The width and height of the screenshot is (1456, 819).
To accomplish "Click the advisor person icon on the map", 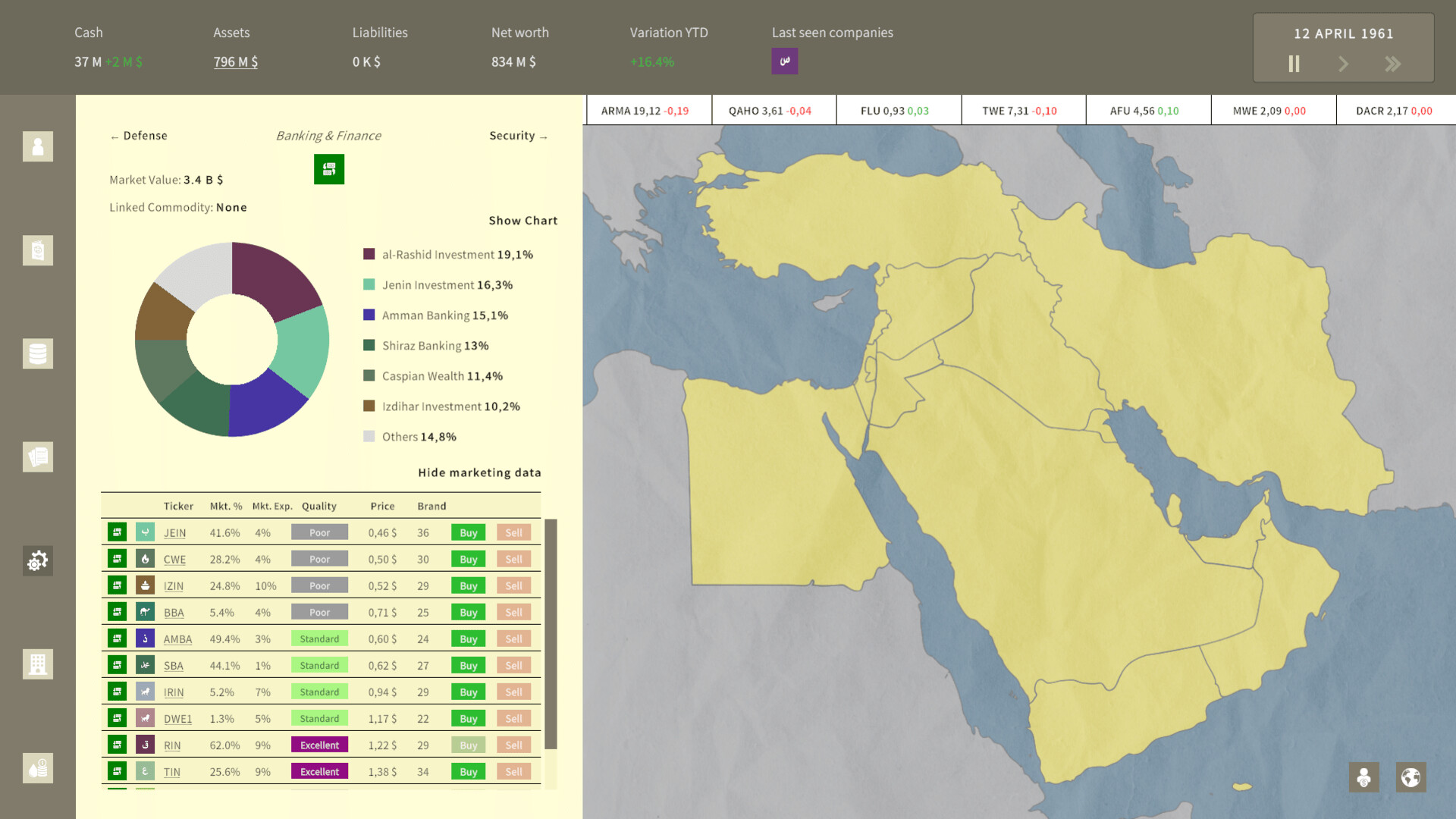I will coord(1363,777).
